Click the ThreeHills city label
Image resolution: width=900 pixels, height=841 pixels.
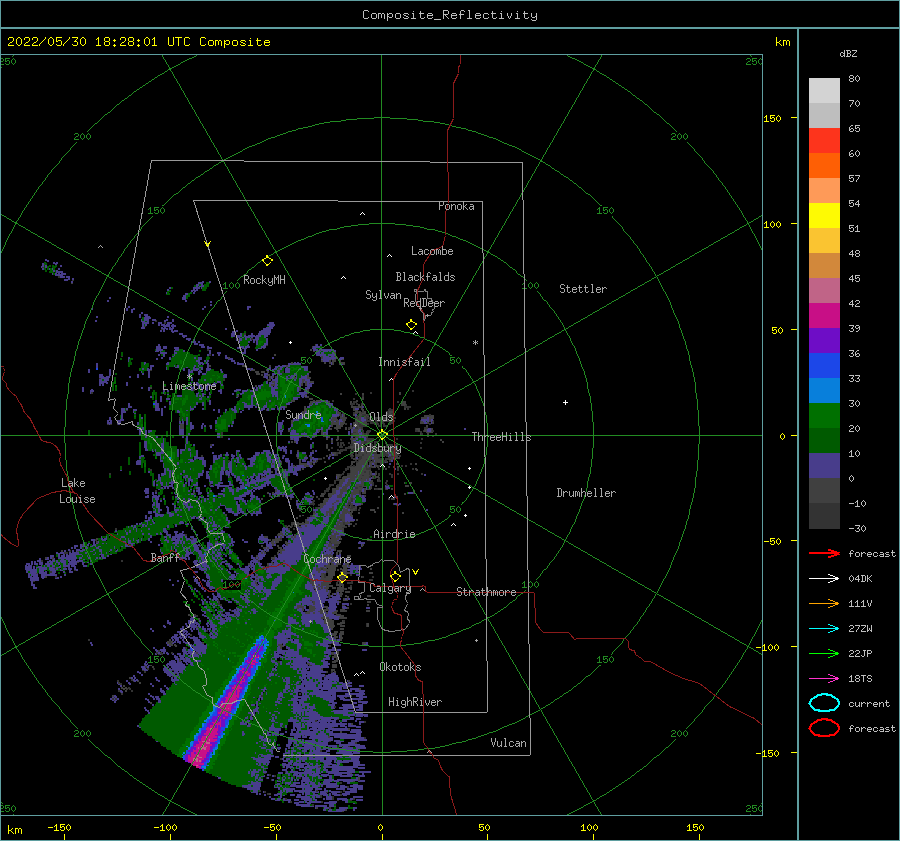click(x=501, y=437)
